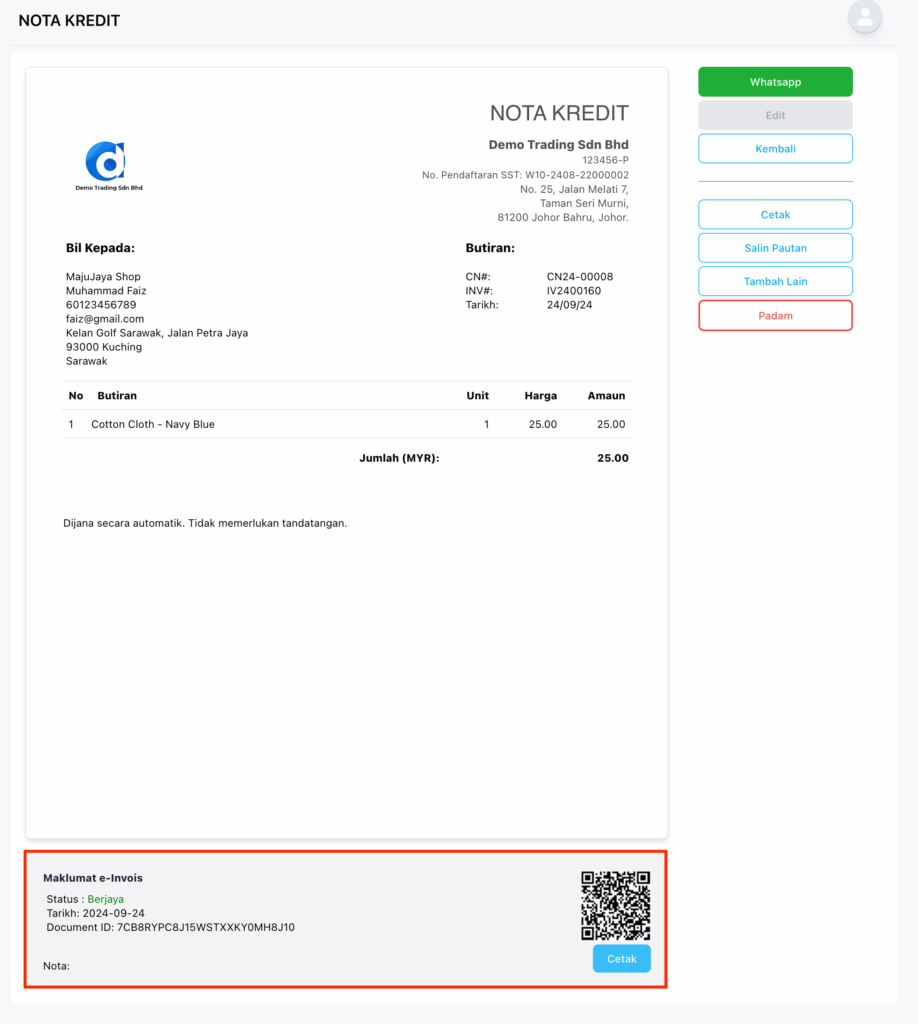
Task: Click the Berjaya status text
Action: (x=106, y=899)
